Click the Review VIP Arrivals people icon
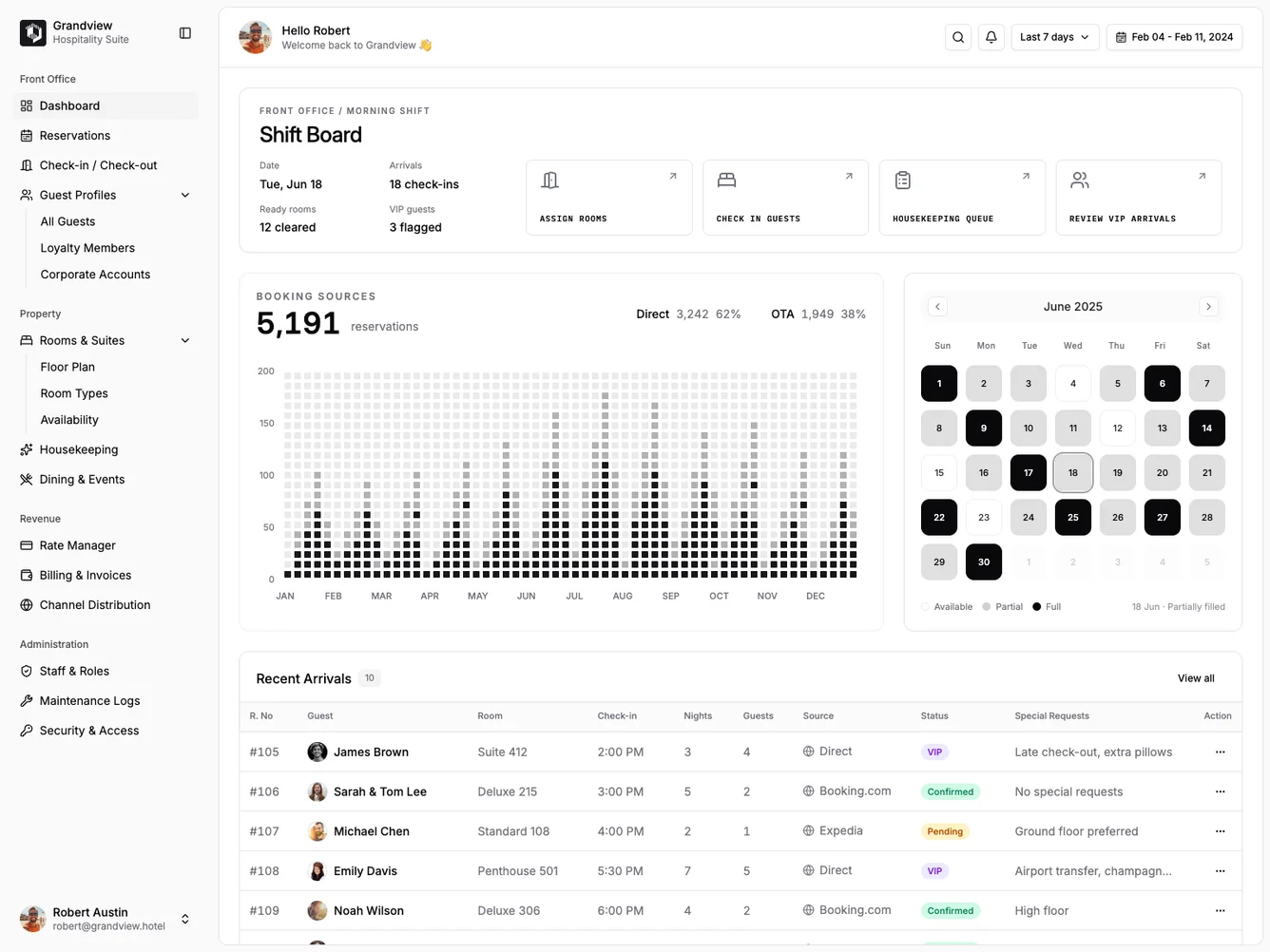This screenshot has height=952, width=1270. coord(1079,180)
